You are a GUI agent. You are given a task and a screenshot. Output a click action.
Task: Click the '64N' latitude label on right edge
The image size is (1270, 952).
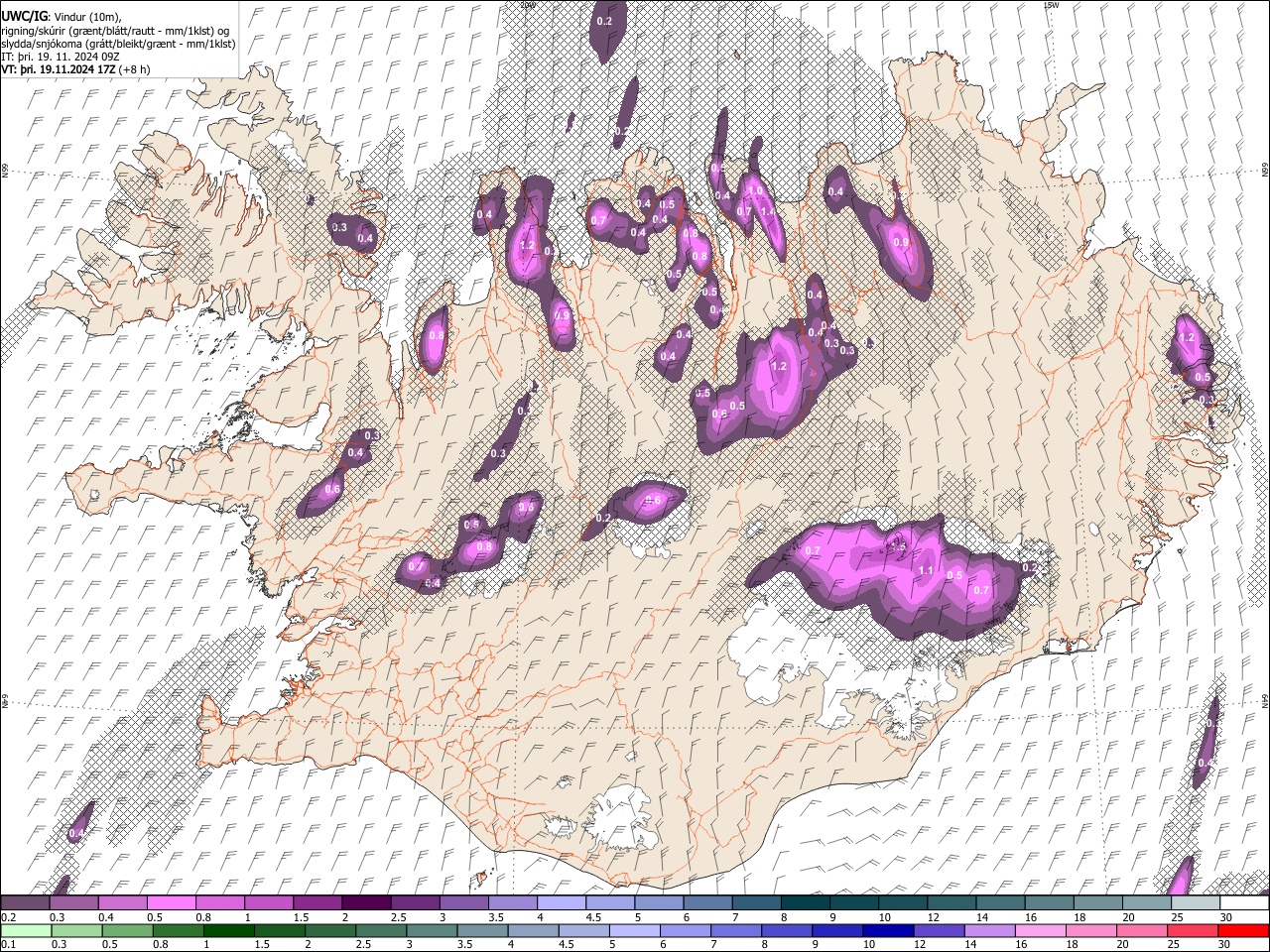[1265, 701]
